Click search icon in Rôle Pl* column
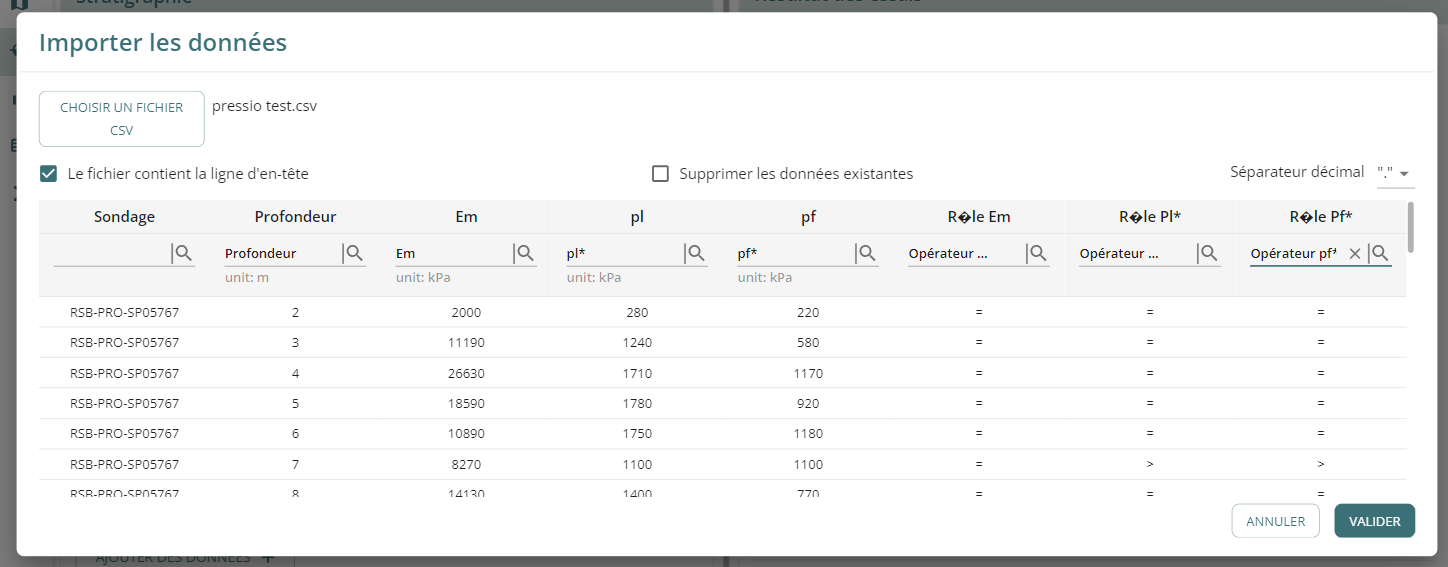This screenshot has height=567, width=1448. pos(1210,254)
